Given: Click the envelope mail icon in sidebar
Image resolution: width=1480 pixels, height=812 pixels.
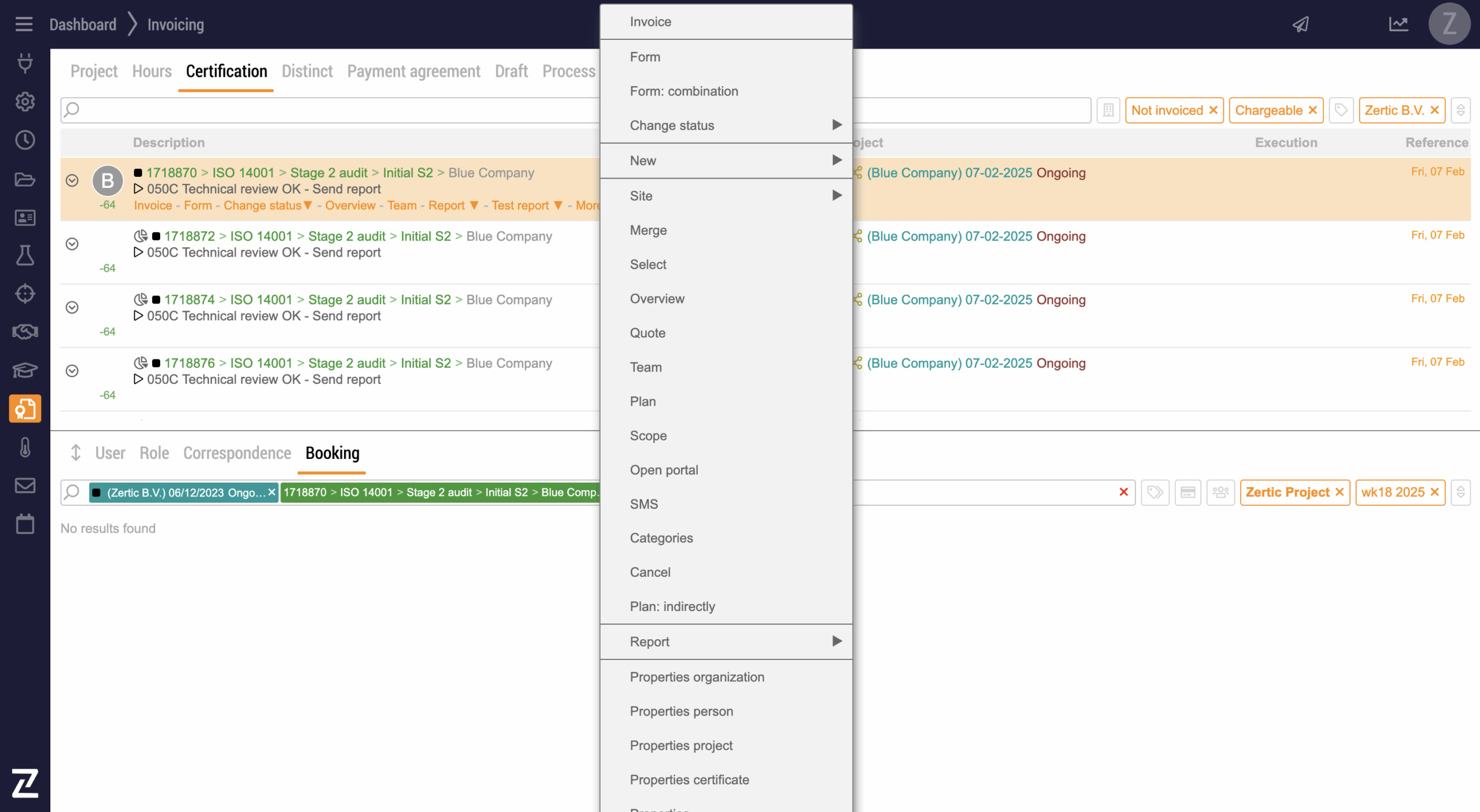Looking at the screenshot, I should [25, 485].
